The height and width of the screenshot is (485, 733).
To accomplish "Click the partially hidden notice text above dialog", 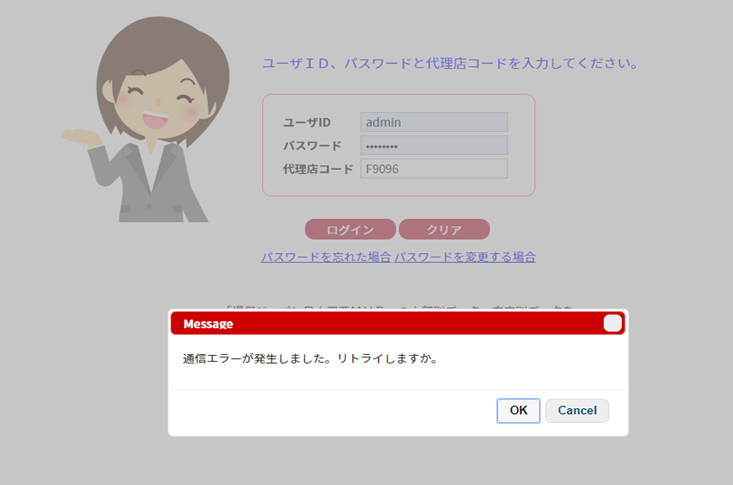I will point(400,305).
